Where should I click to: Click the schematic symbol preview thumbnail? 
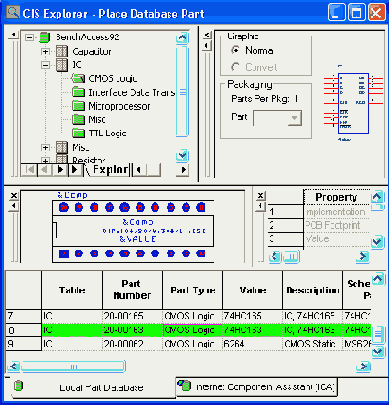(353, 103)
